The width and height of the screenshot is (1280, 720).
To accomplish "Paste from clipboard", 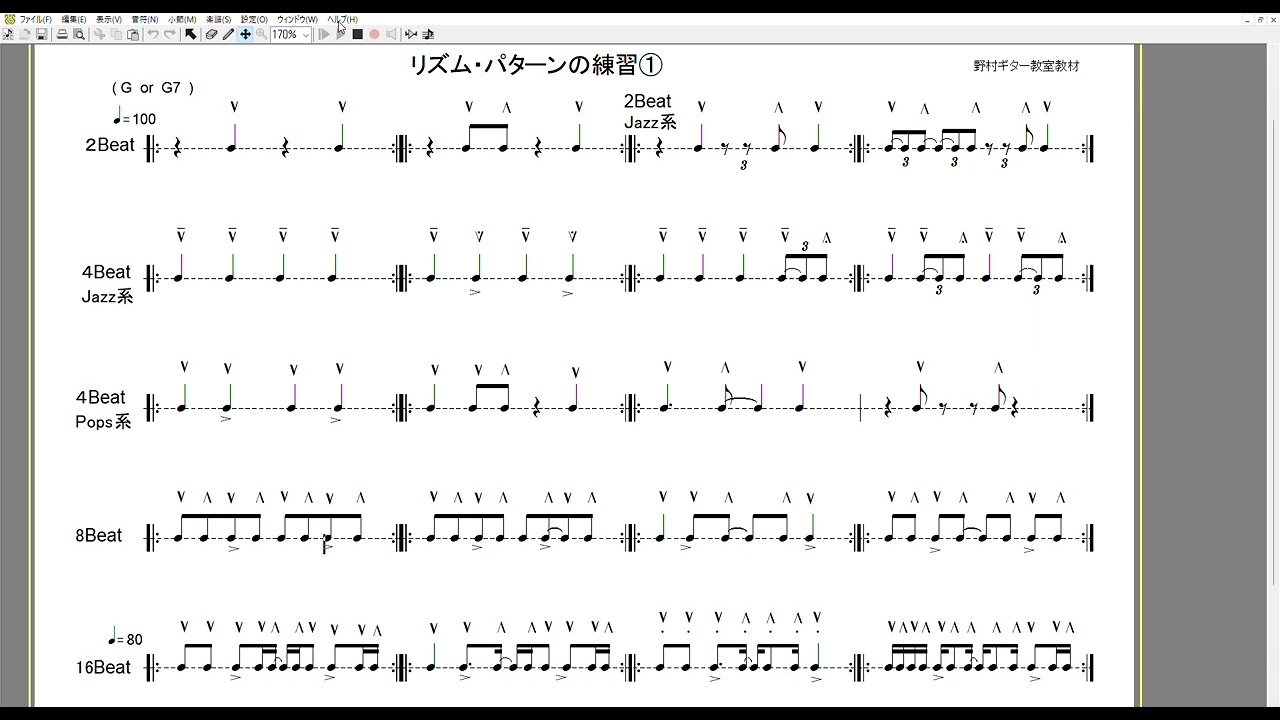I will click(x=133, y=34).
